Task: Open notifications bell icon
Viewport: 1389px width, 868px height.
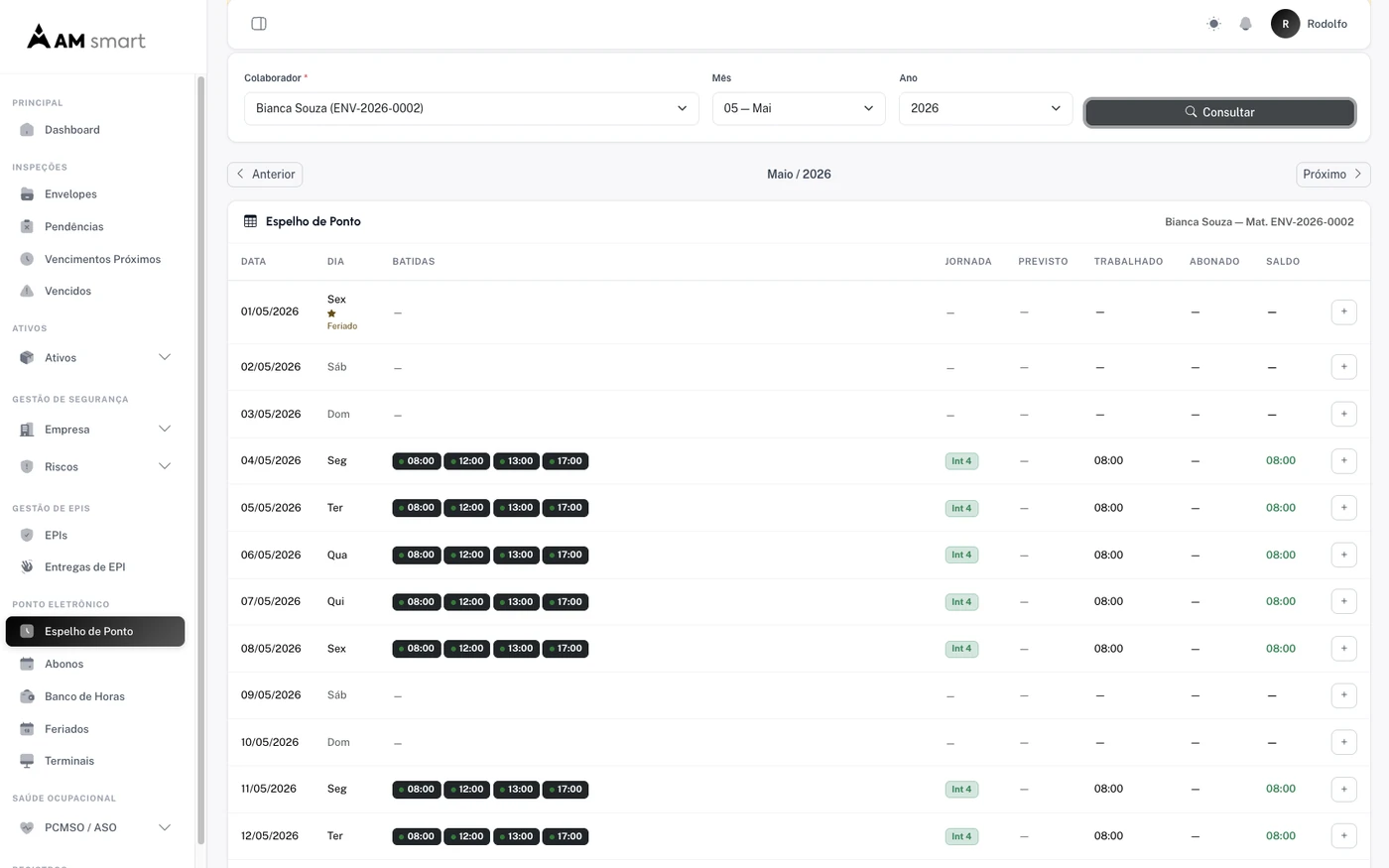Action: click(x=1245, y=24)
